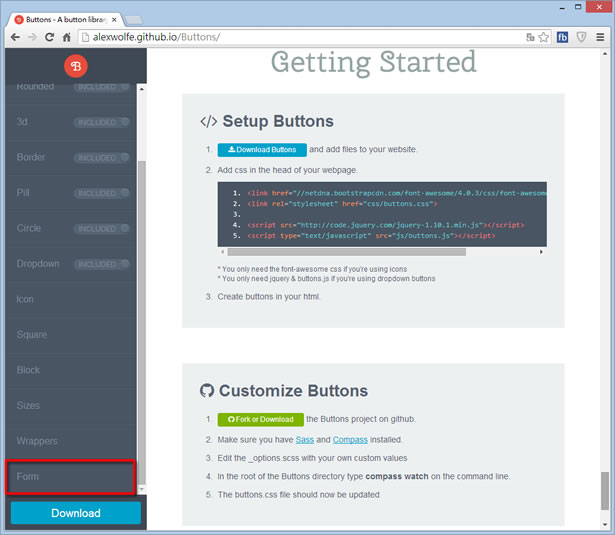Viewport: 615px width, 535px height.
Task: Click the 'compass watch' bold text
Action: coord(397,477)
